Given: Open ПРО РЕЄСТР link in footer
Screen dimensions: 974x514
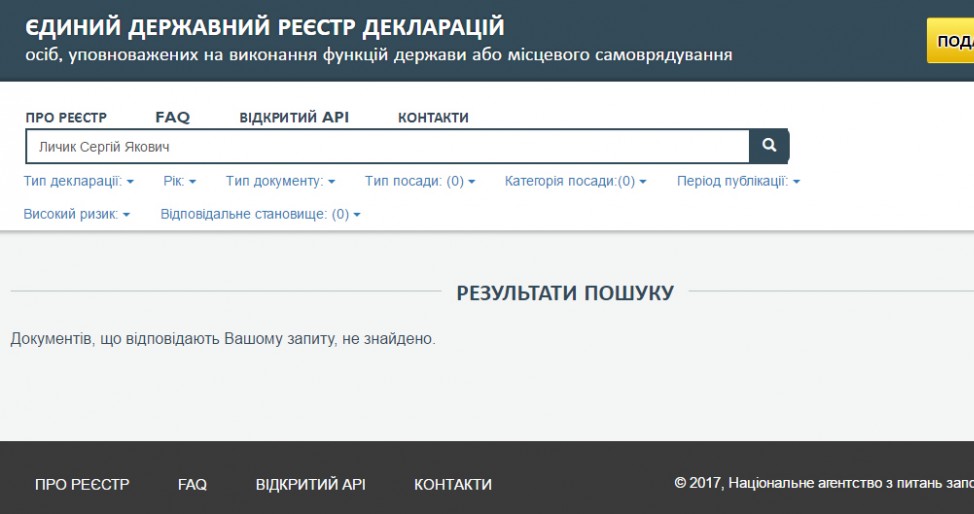Looking at the screenshot, I should 82,484.
